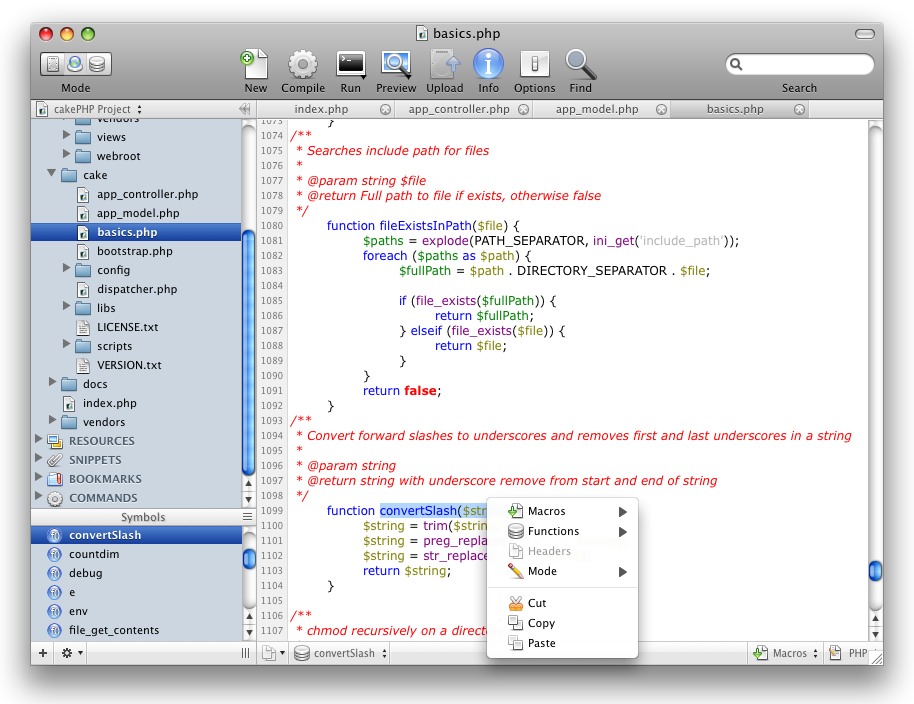
Task: Expand the COMMANDS section
Action: point(38,496)
